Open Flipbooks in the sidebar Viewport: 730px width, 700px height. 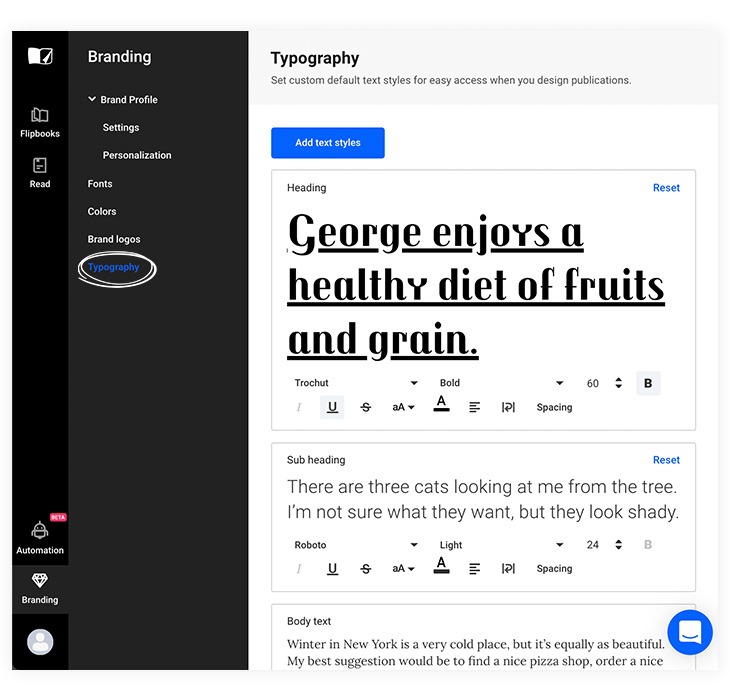coord(40,123)
